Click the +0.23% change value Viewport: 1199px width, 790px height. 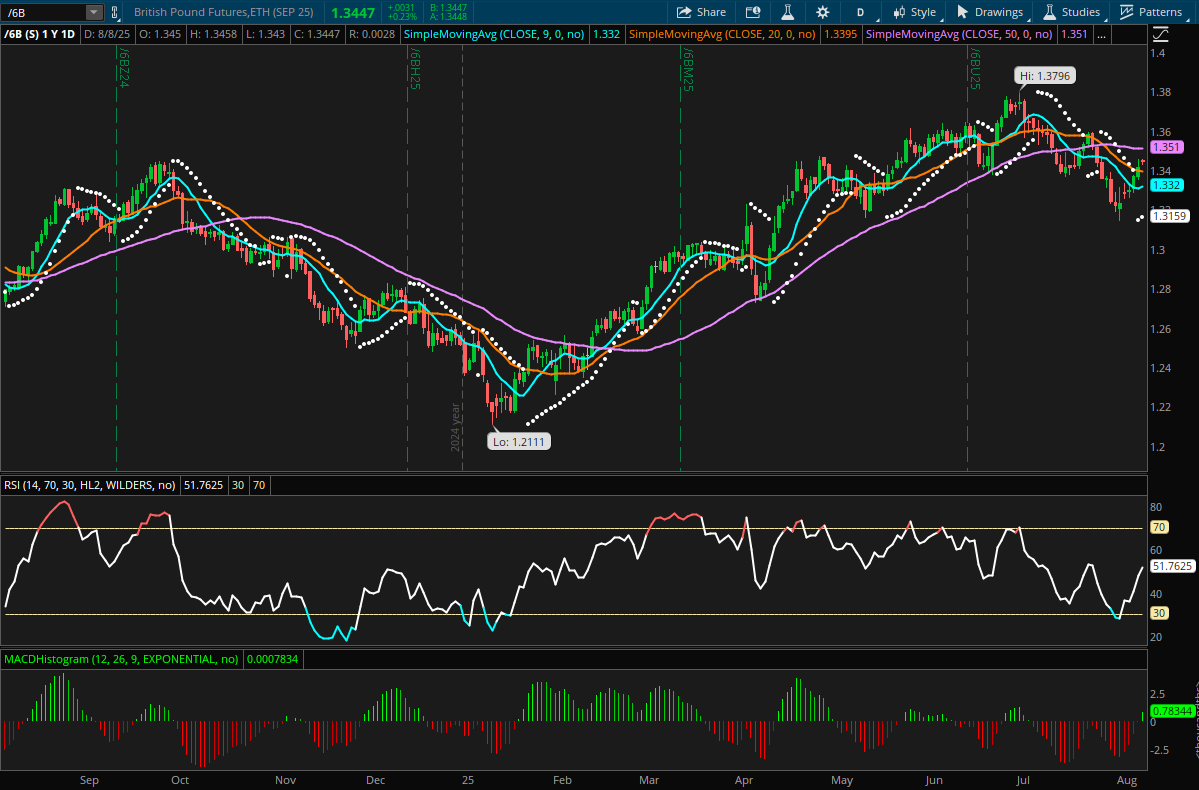click(x=401, y=17)
